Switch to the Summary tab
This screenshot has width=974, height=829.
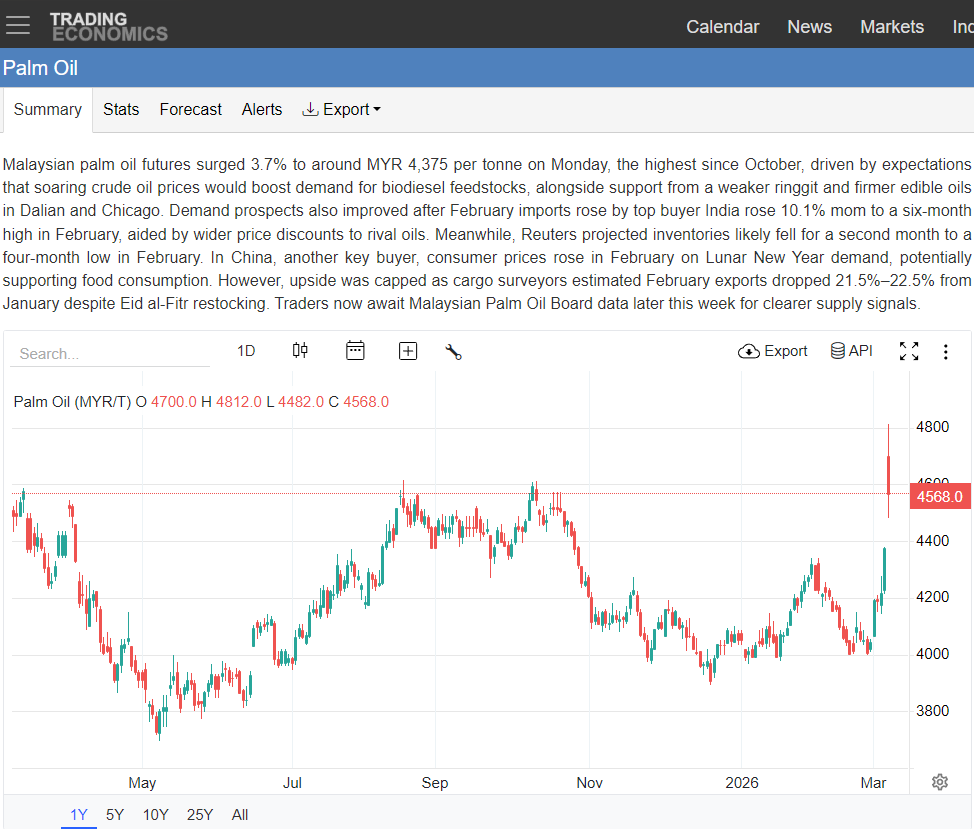click(x=47, y=109)
